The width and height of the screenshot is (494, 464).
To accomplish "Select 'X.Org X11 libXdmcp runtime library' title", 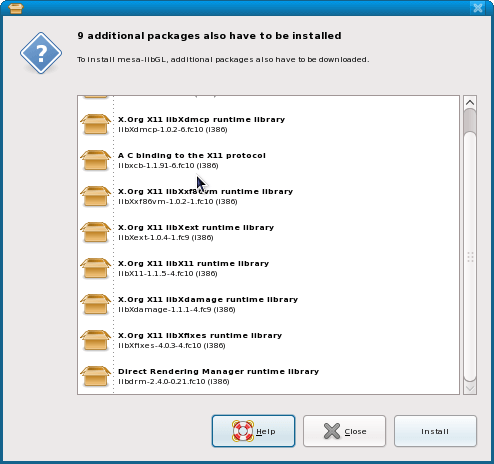I will pyautogui.click(x=201, y=119).
